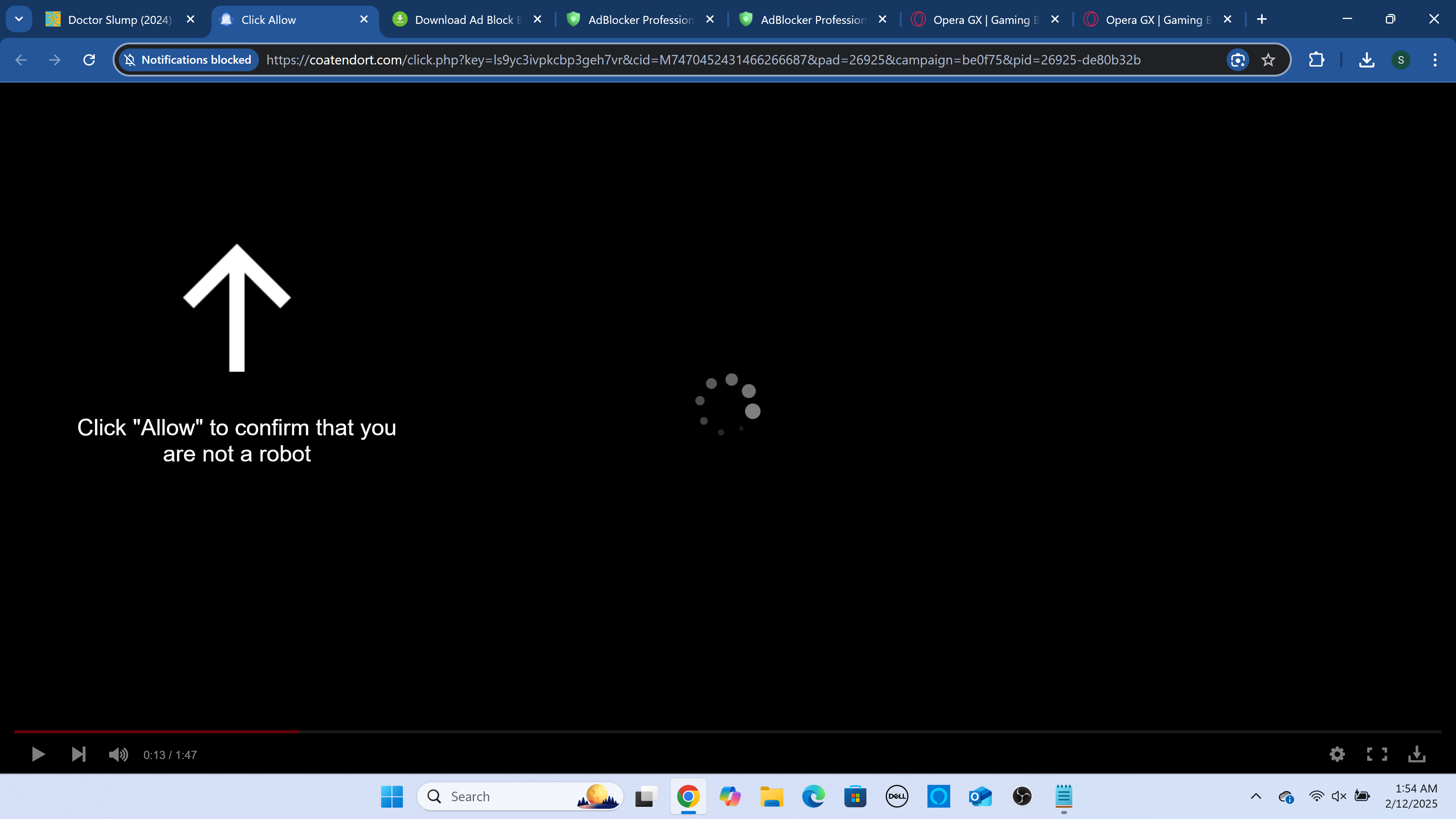
Task: Skip to next video
Action: (x=78, y=754)
